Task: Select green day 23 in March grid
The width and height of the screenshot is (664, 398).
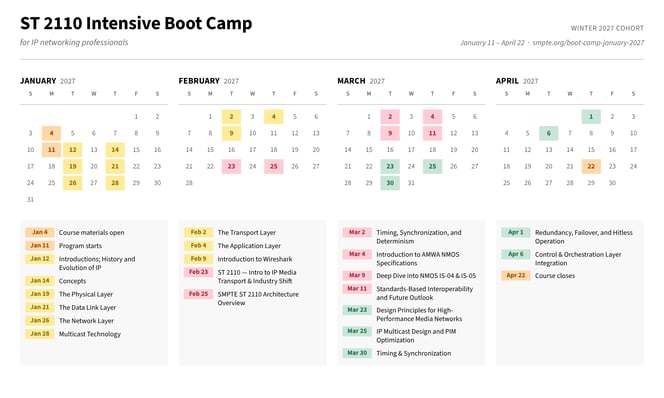Action: [390, 166]
